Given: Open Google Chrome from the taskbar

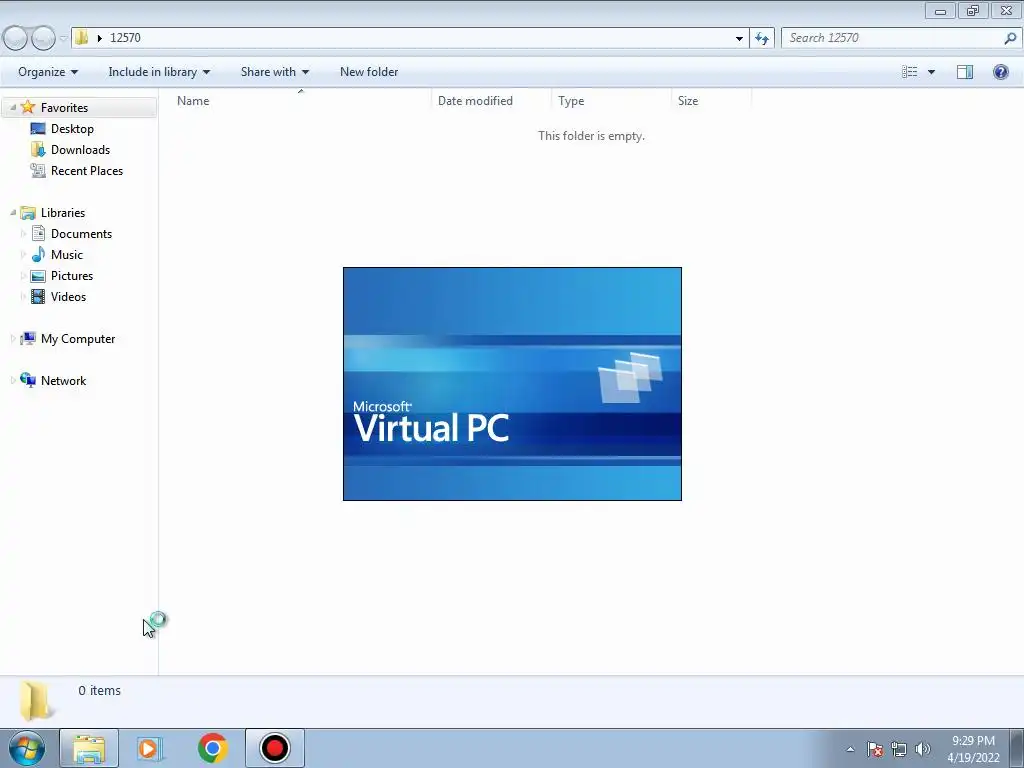Looking at the screenshot, I should click(x=212, y=748).
